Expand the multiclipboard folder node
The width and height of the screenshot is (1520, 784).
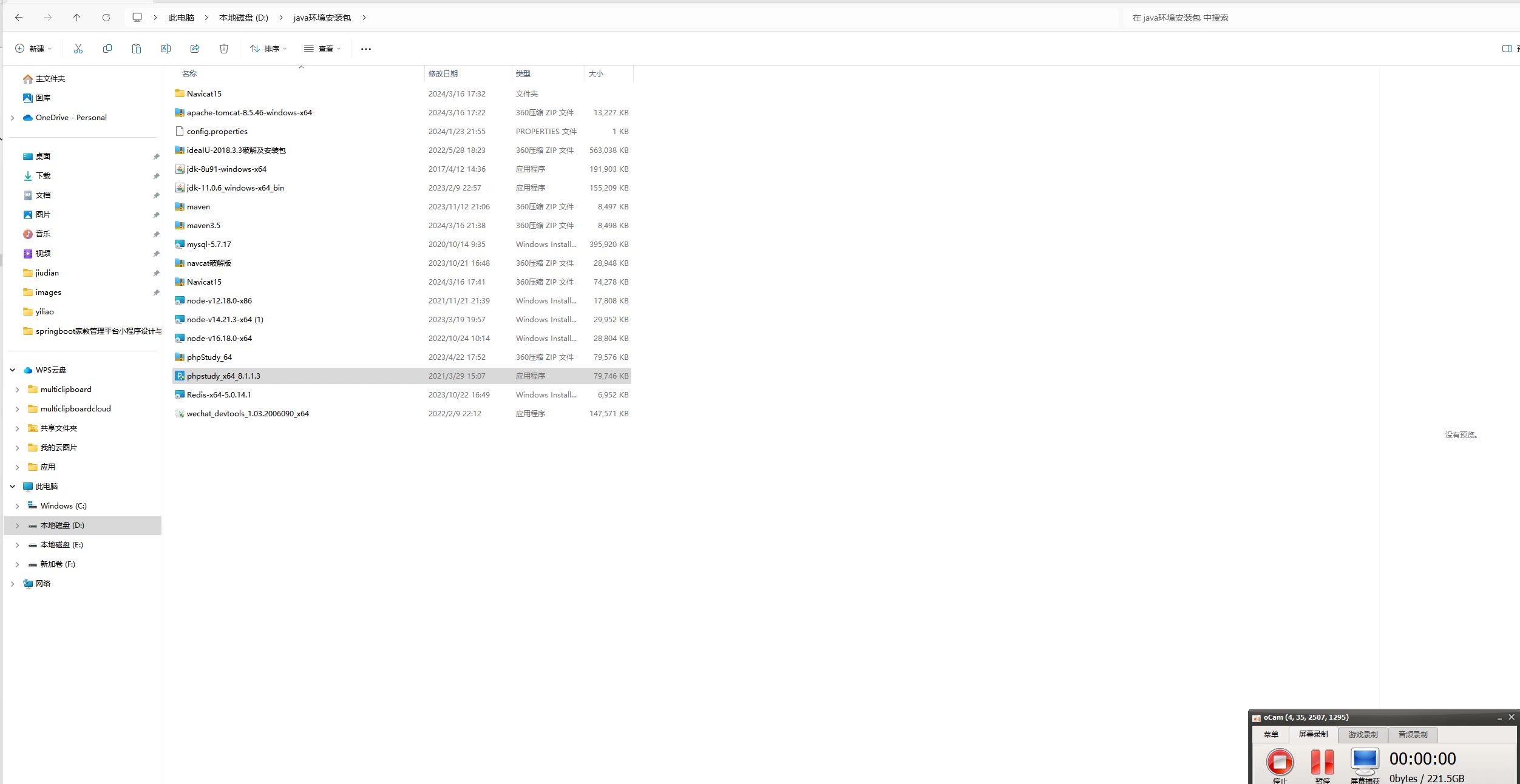[17, 390]
